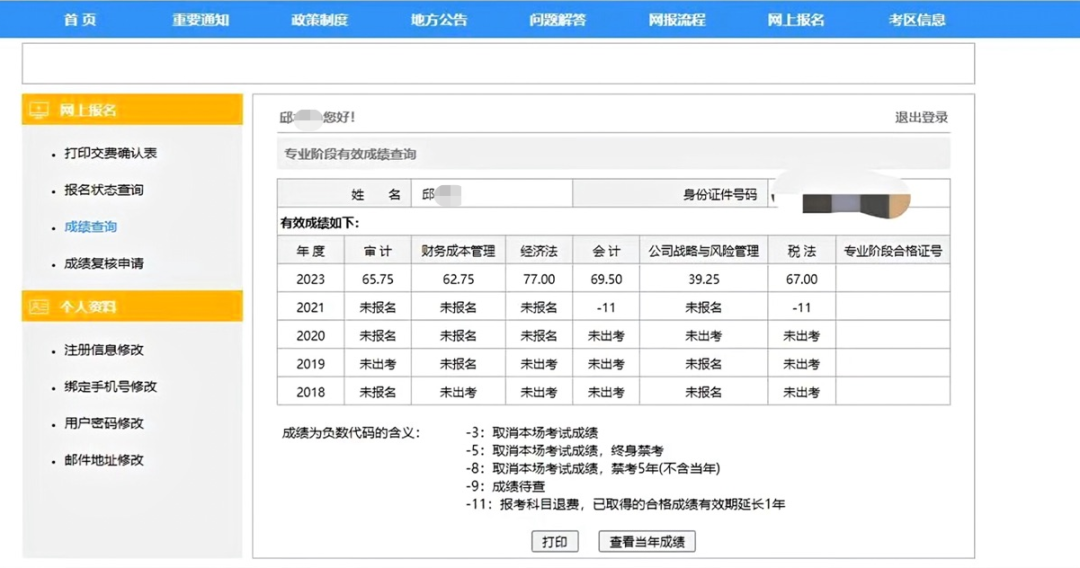Click the ID card icon beside 个人资料 header

click(x=39, y=306)
